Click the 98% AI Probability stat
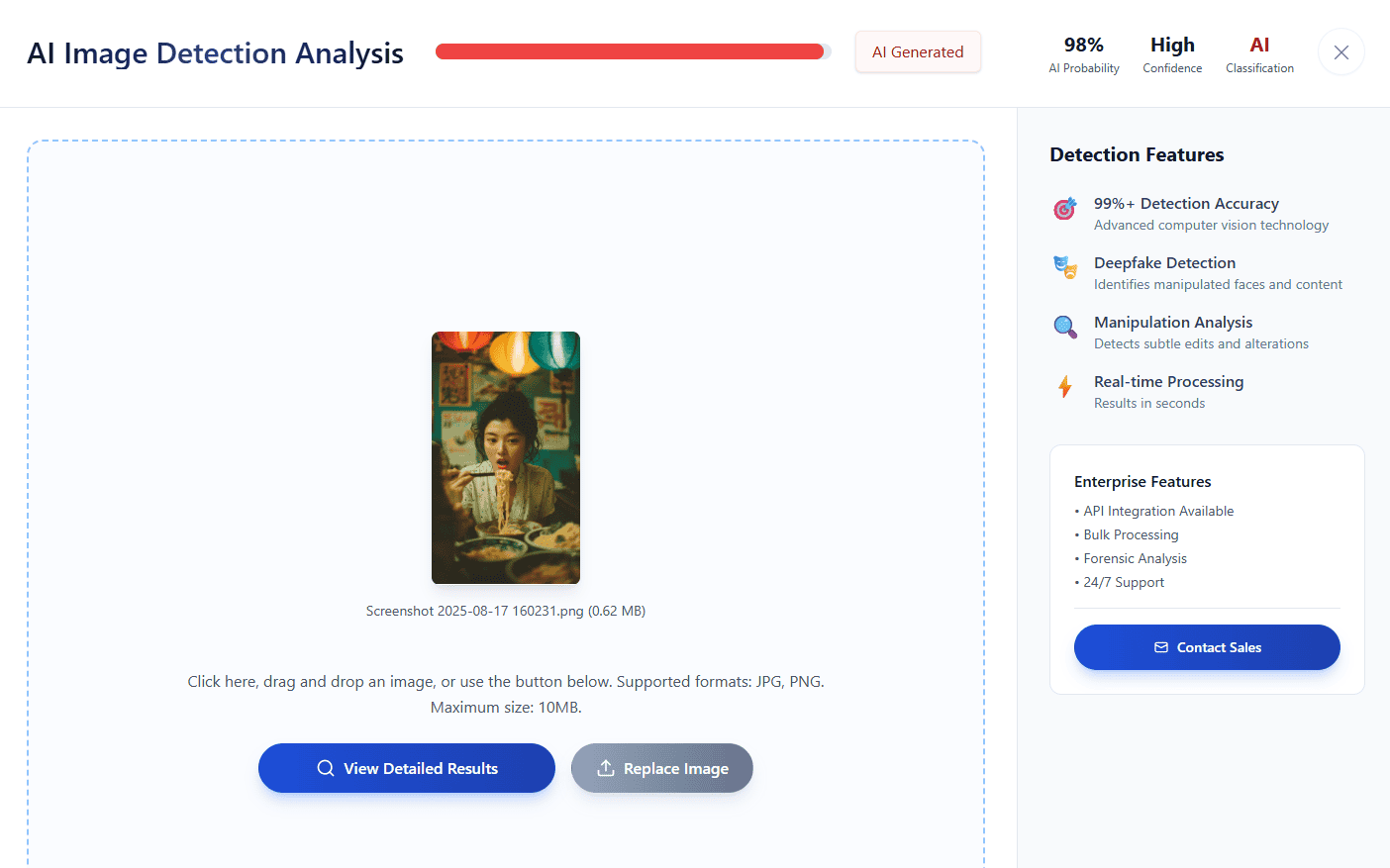This screenshot has height=868, width=1390. point(1084,54)
